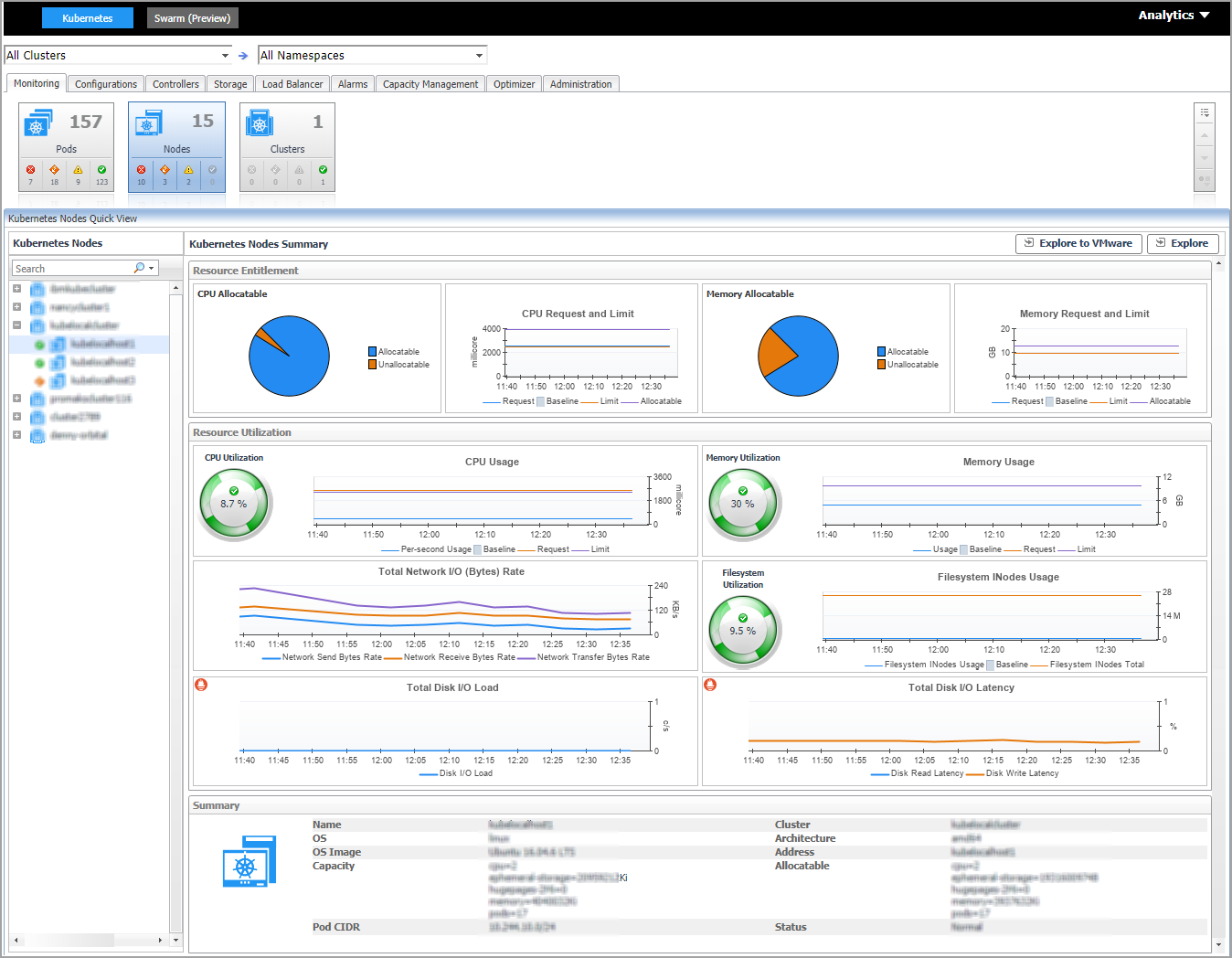This screenshot has width=1232, height=958.
Task: Open the search options dropdown arrow
Action: [152, 268]
